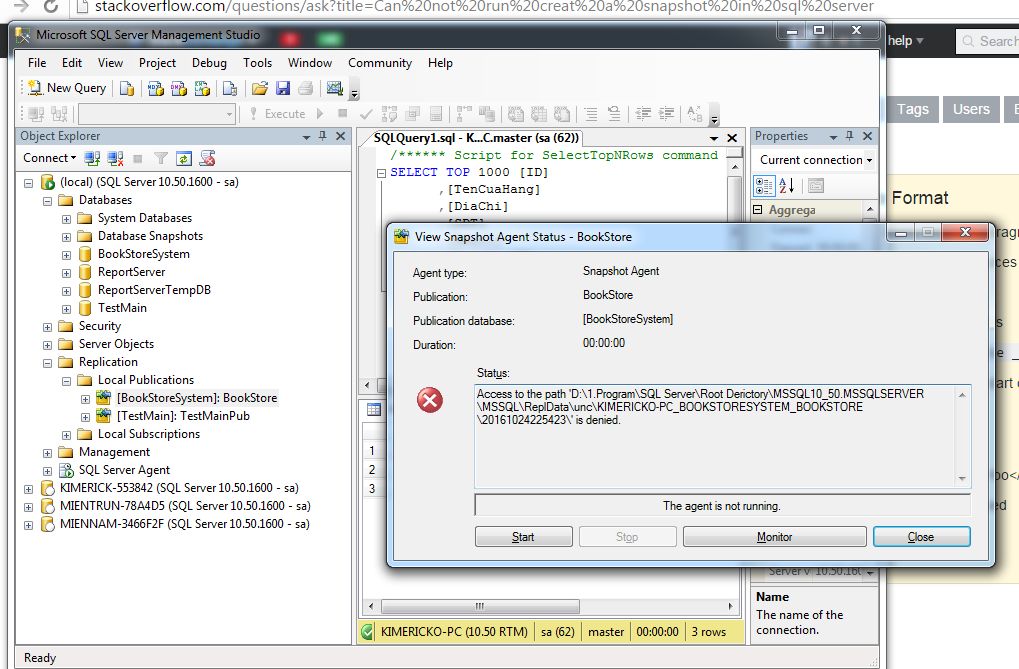This screenshot has width=1019, height=669.
Task: Click the Monitor button
Action: pos(774,537)
